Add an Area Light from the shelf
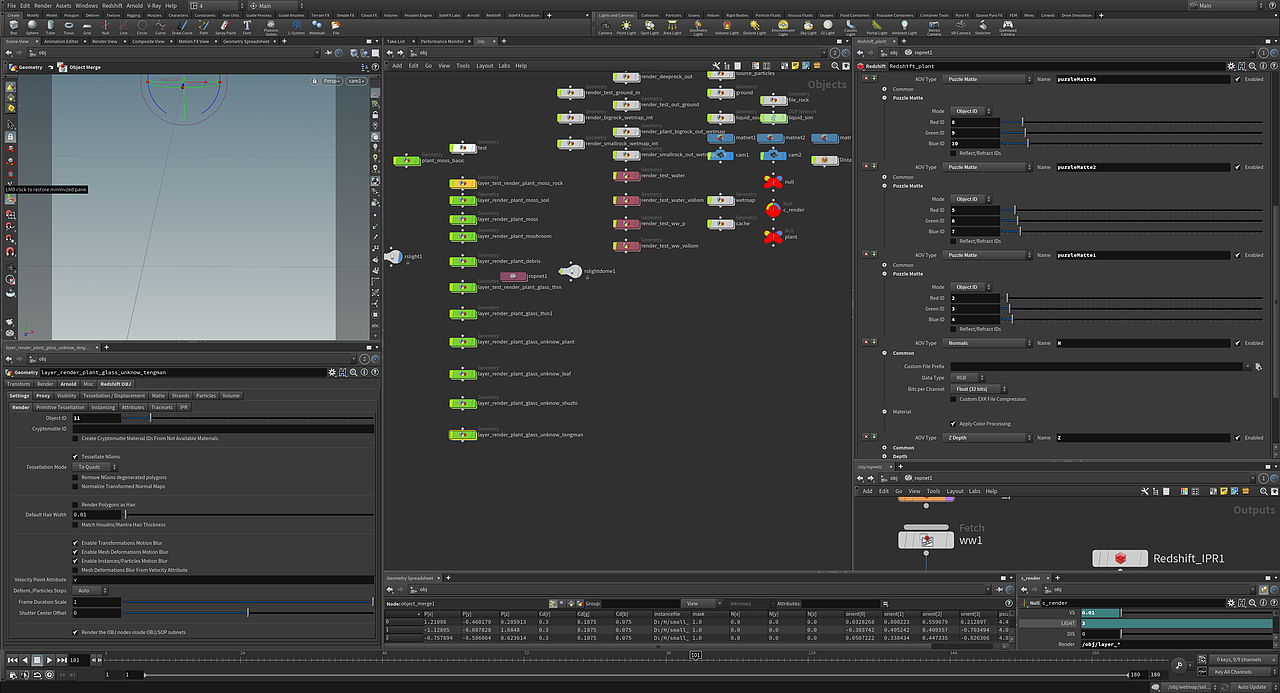The width and height of the screenshot is (1280, 693). coord(673,26)
